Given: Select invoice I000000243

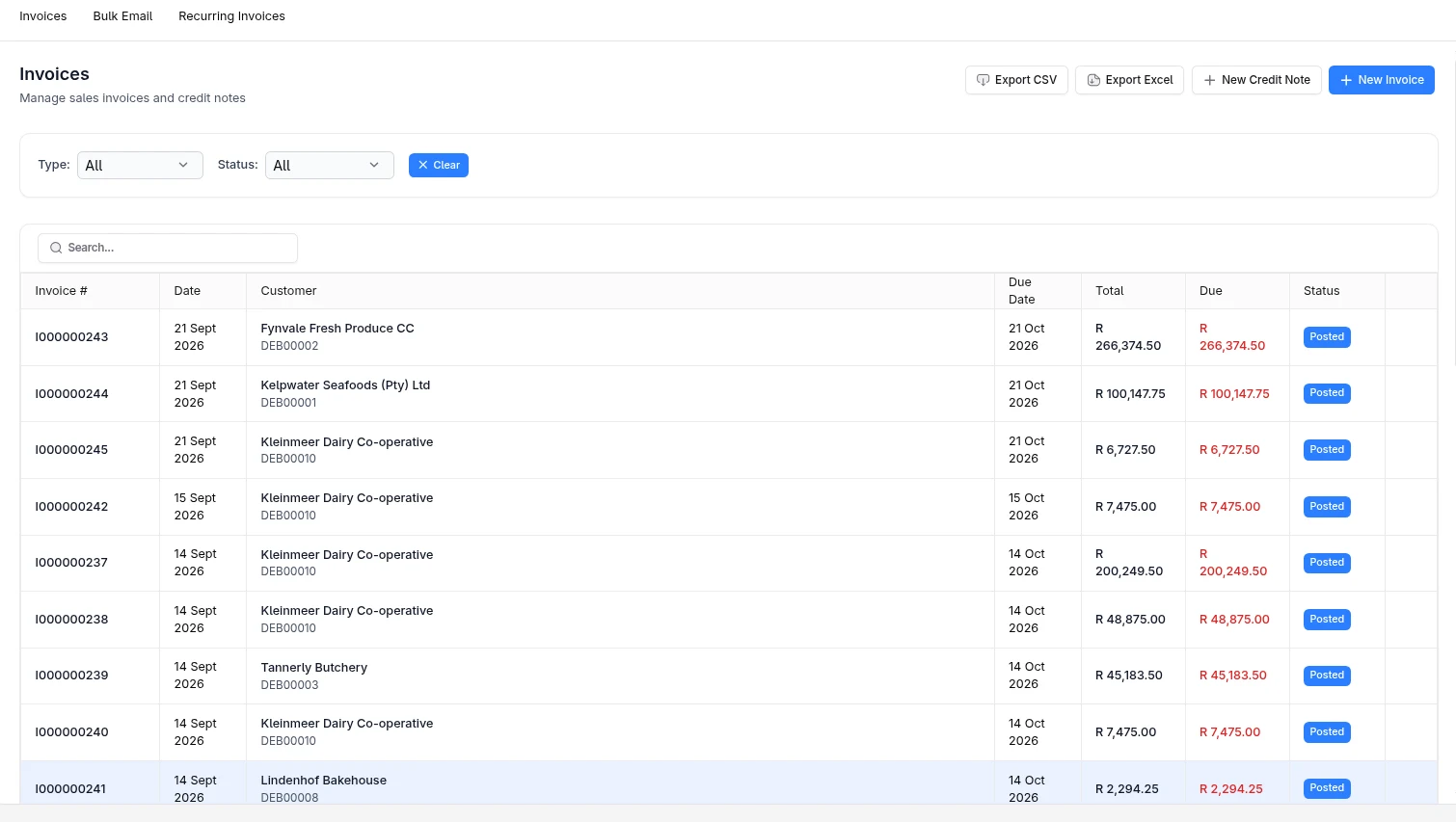Looking at the screenshot, I should [71, 337].
